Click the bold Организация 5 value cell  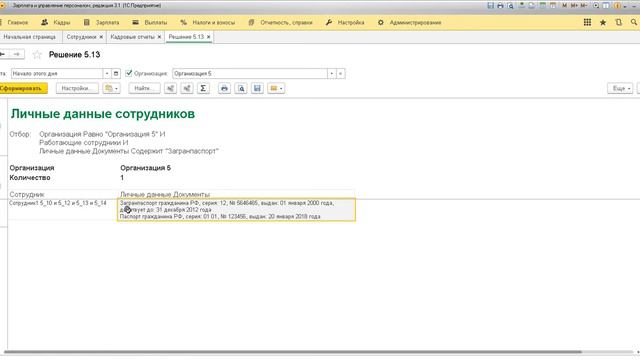click(145, 168)
